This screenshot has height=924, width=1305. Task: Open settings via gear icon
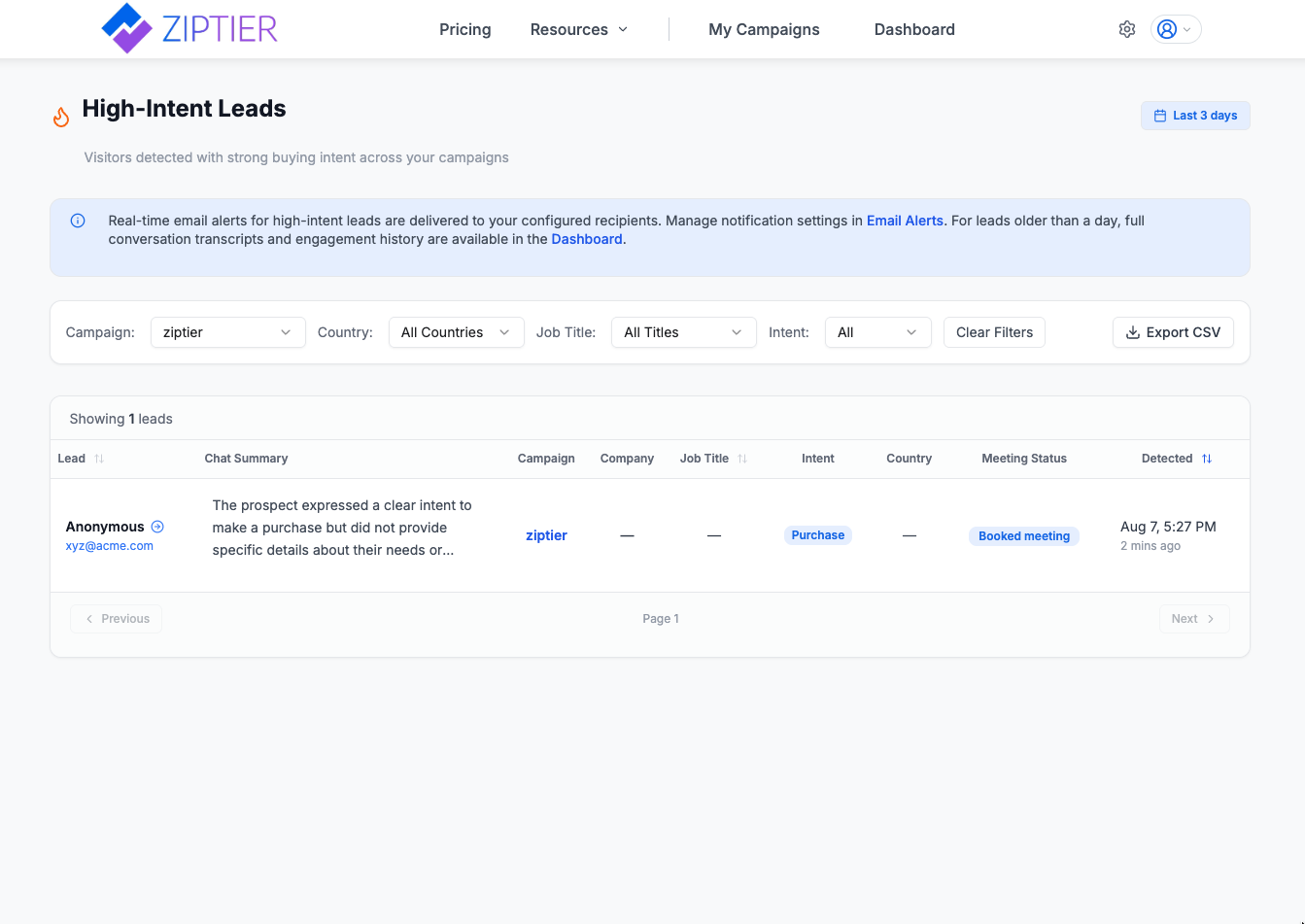(x=1127, y=29)
